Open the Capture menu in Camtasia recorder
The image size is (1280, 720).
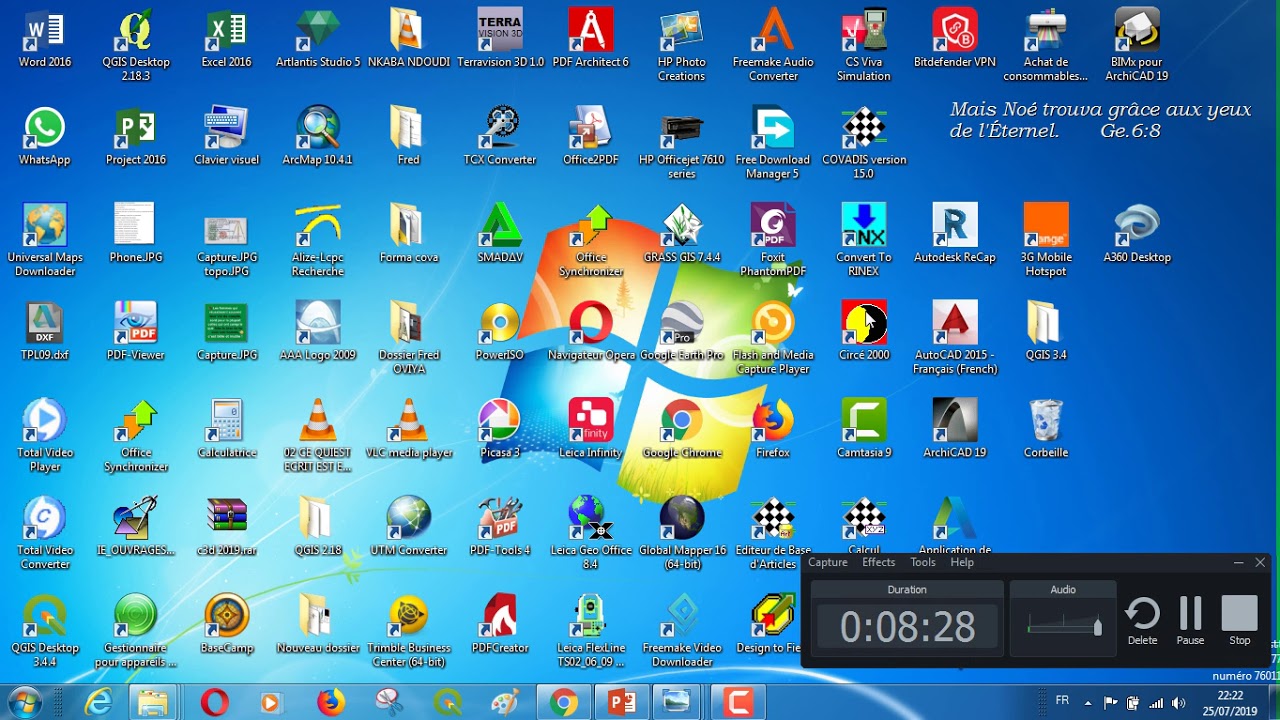pyautogui.click(x=828, y=562)
